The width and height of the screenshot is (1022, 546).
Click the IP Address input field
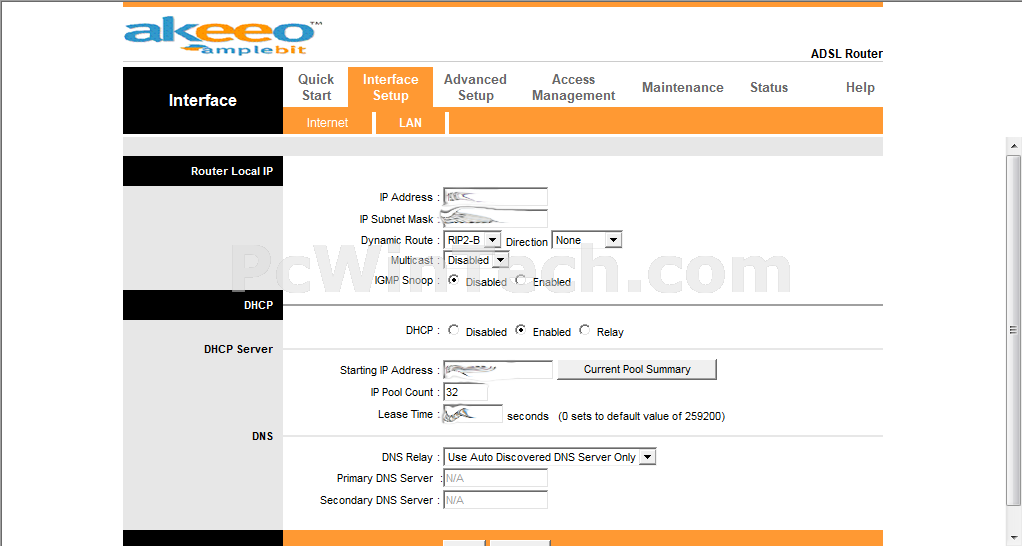495,197
